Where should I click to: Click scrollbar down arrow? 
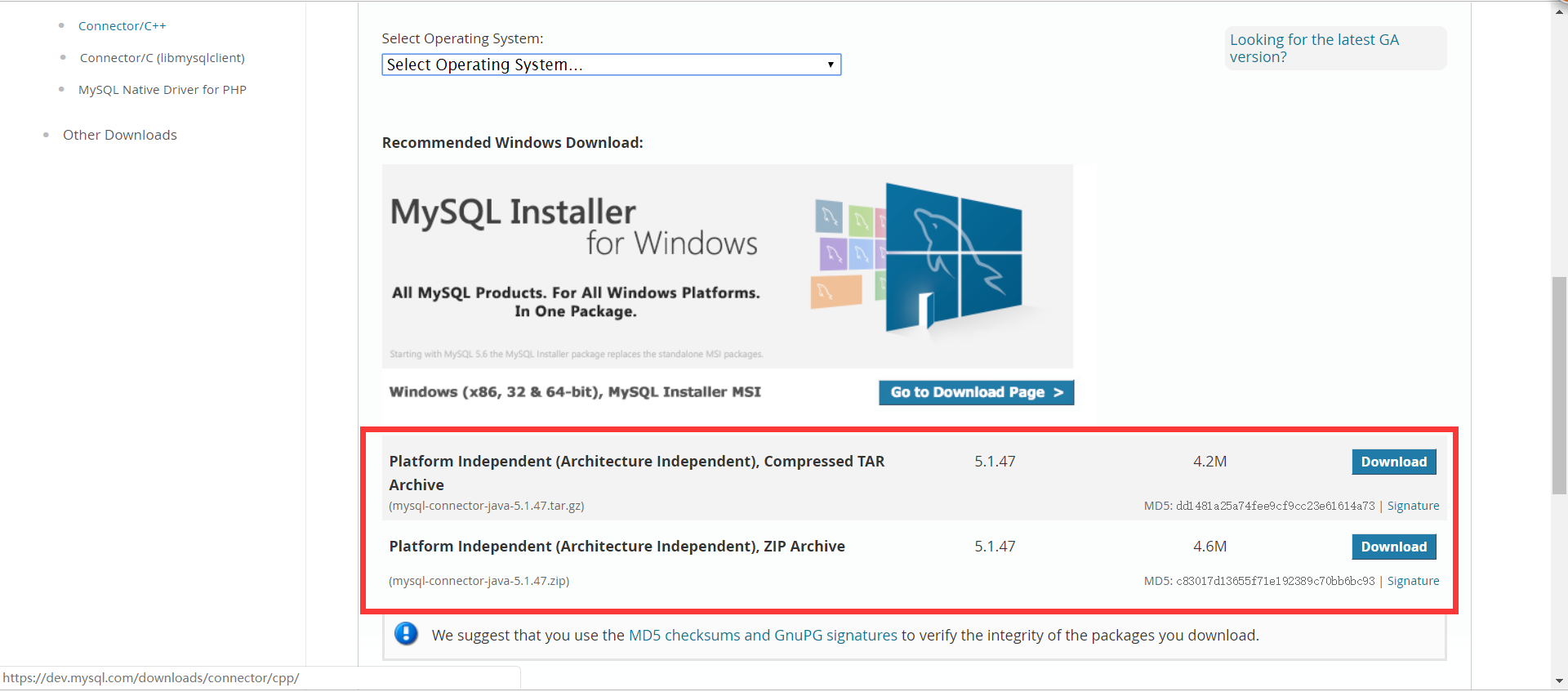coord(1559,680)
